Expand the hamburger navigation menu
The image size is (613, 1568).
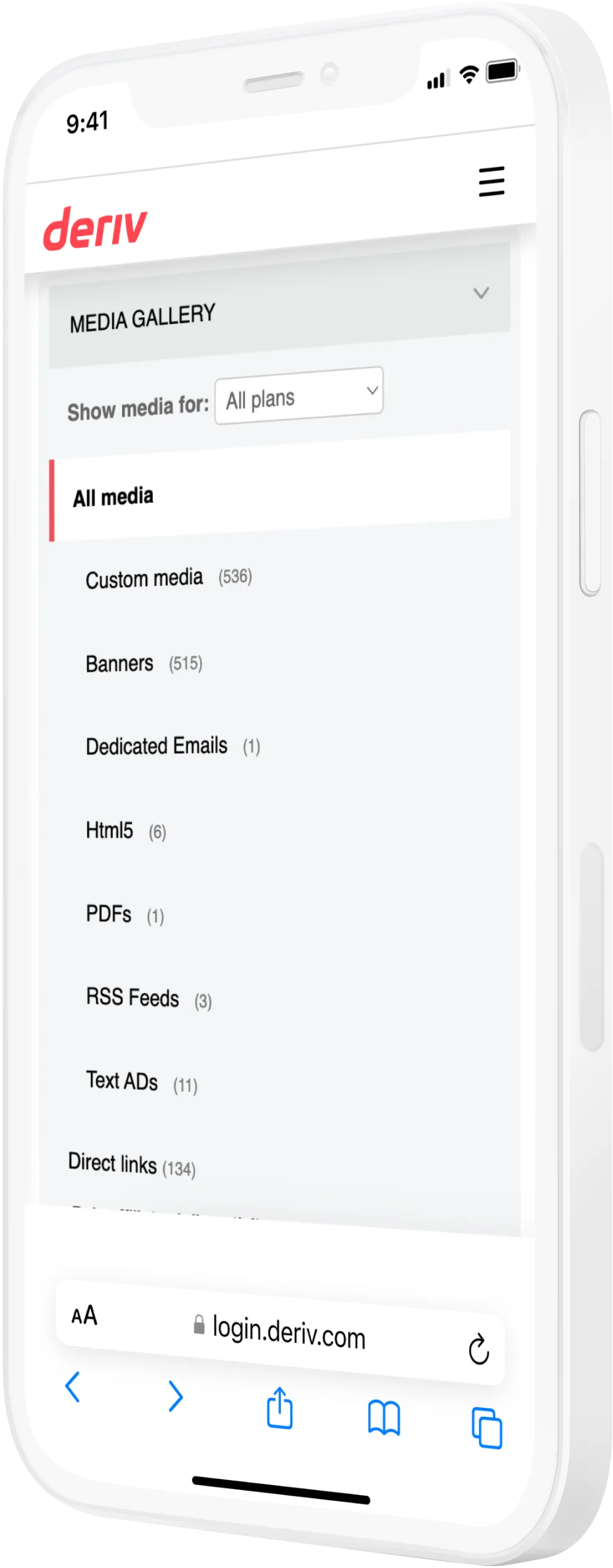490,183
